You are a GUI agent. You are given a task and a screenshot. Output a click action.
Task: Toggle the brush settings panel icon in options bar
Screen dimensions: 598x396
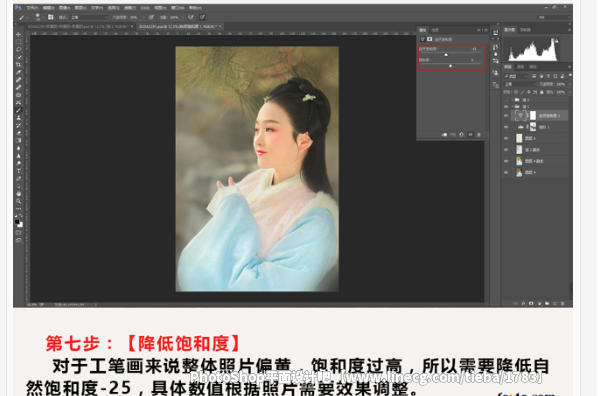(x=50, y=17)
